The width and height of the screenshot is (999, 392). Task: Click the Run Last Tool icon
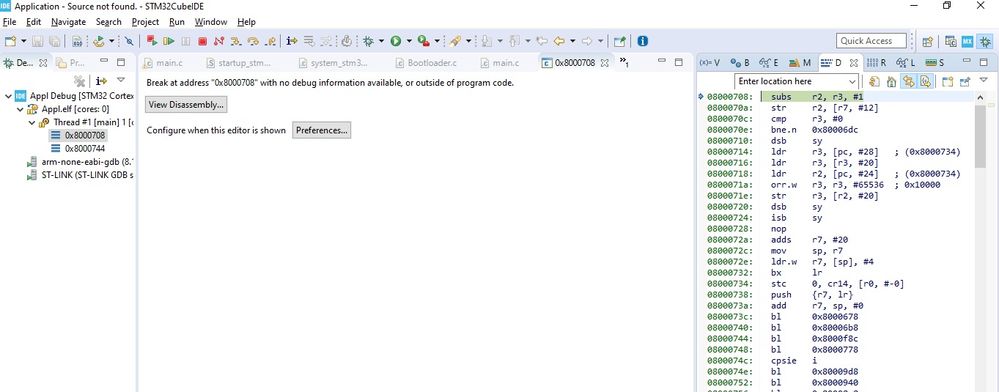point(423,41)
